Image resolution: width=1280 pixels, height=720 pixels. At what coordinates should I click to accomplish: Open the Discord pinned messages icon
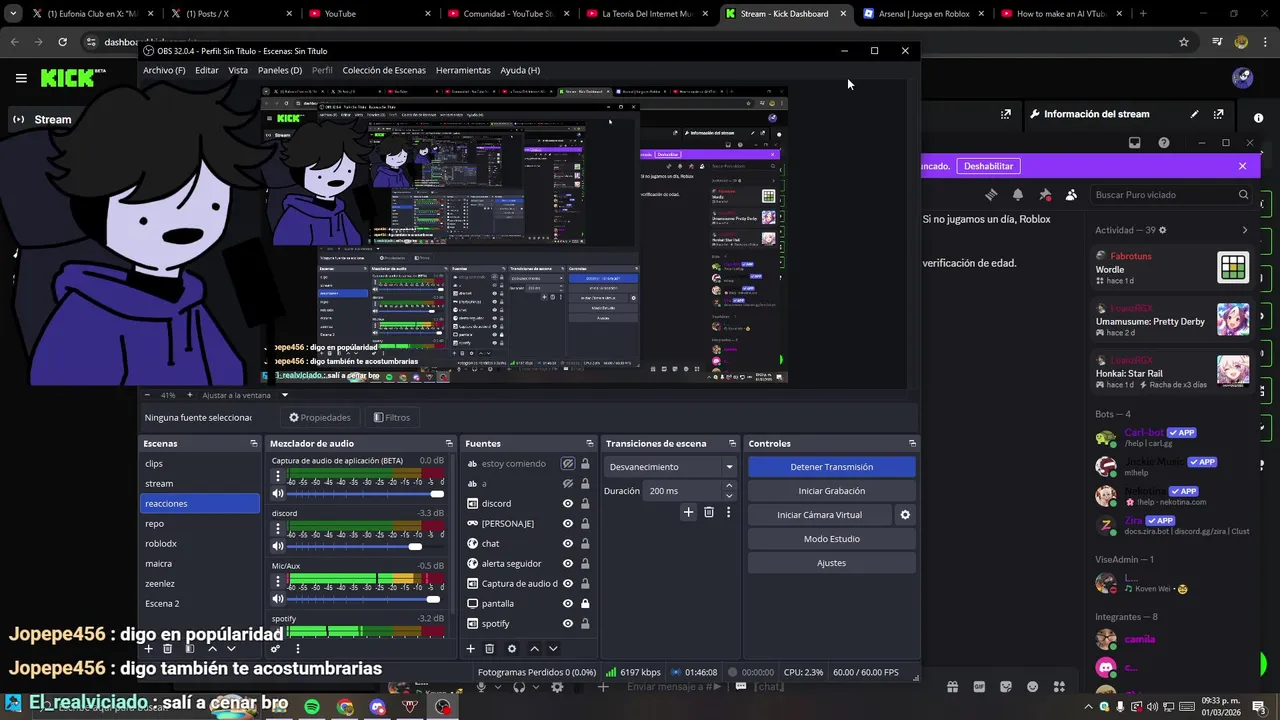pyautogui.click(x=1045, y=195)
